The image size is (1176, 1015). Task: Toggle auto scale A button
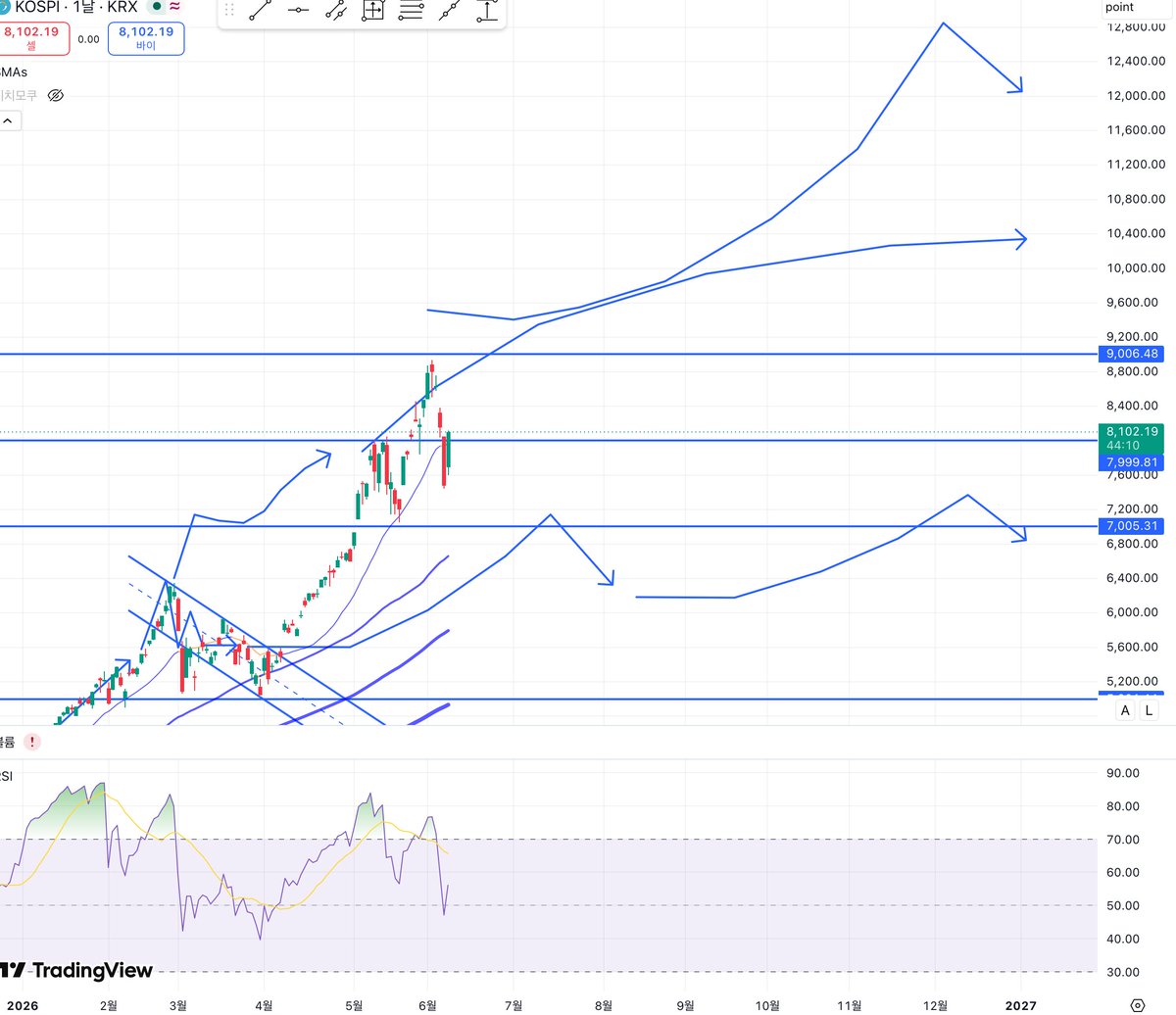click(1125, 710)
